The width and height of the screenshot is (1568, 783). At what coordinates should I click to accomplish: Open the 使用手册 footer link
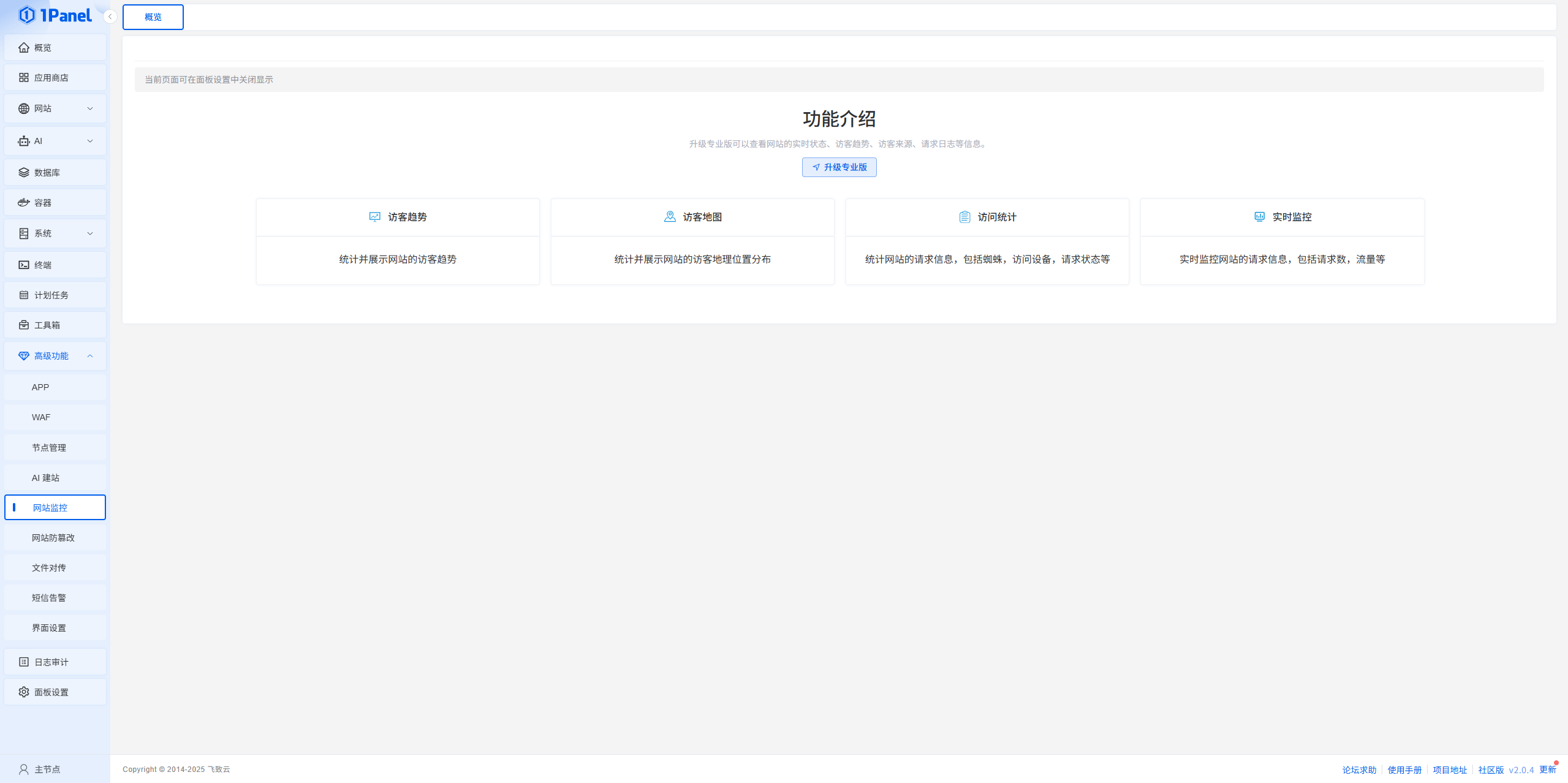pos(1404,770)
